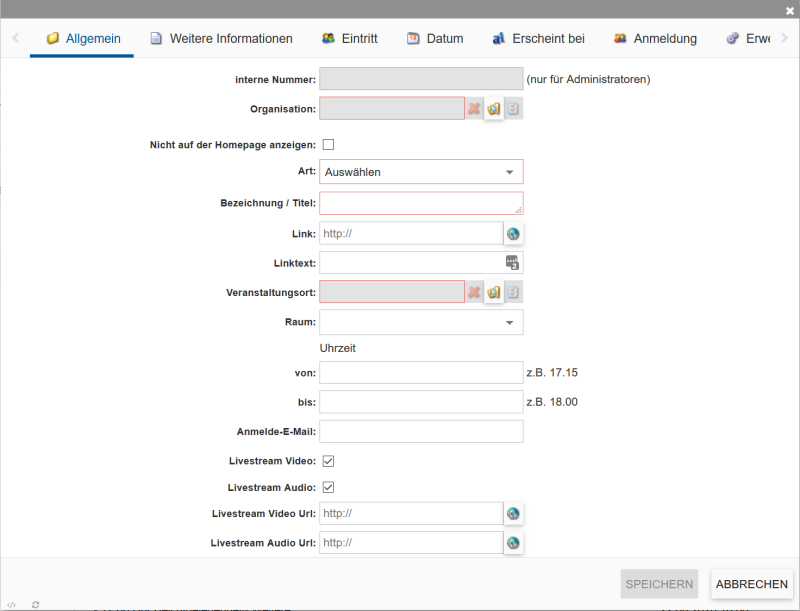The image size is (800, 611).
Task: Uncheck the Livestream Video checkbox
Action: point(328,461)
